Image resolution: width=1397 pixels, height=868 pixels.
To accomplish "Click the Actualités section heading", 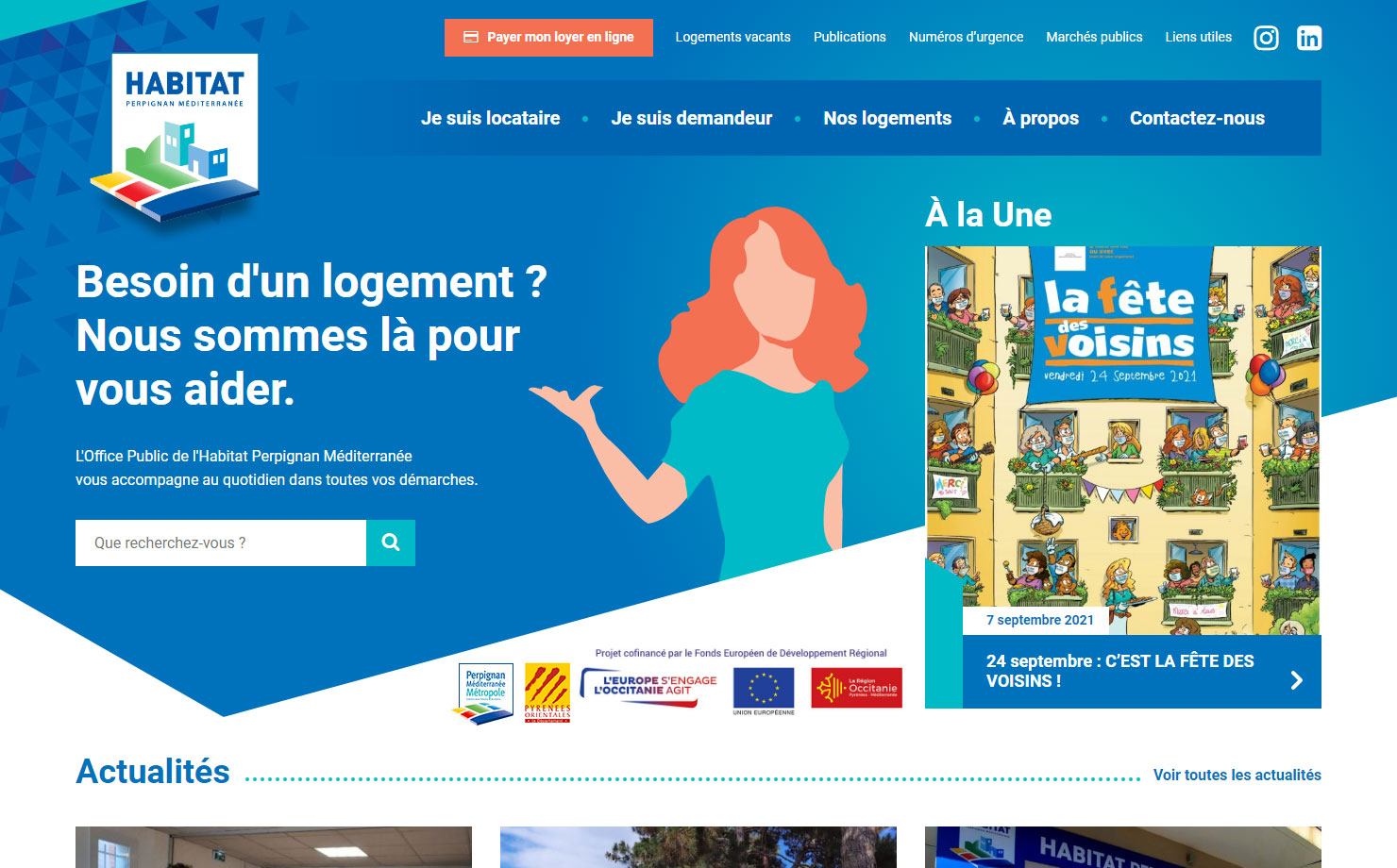I will pos(153,772).
